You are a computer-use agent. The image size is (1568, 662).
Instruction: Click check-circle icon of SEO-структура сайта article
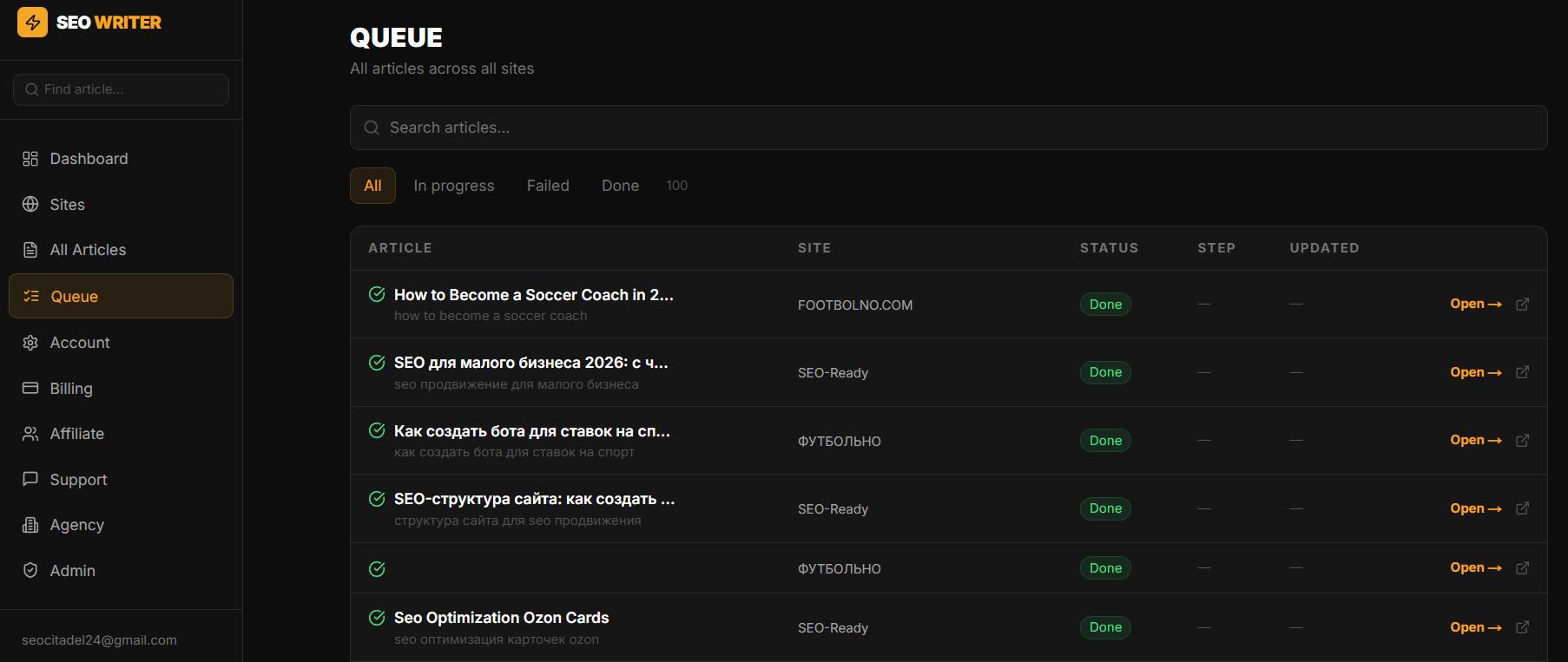377,499
